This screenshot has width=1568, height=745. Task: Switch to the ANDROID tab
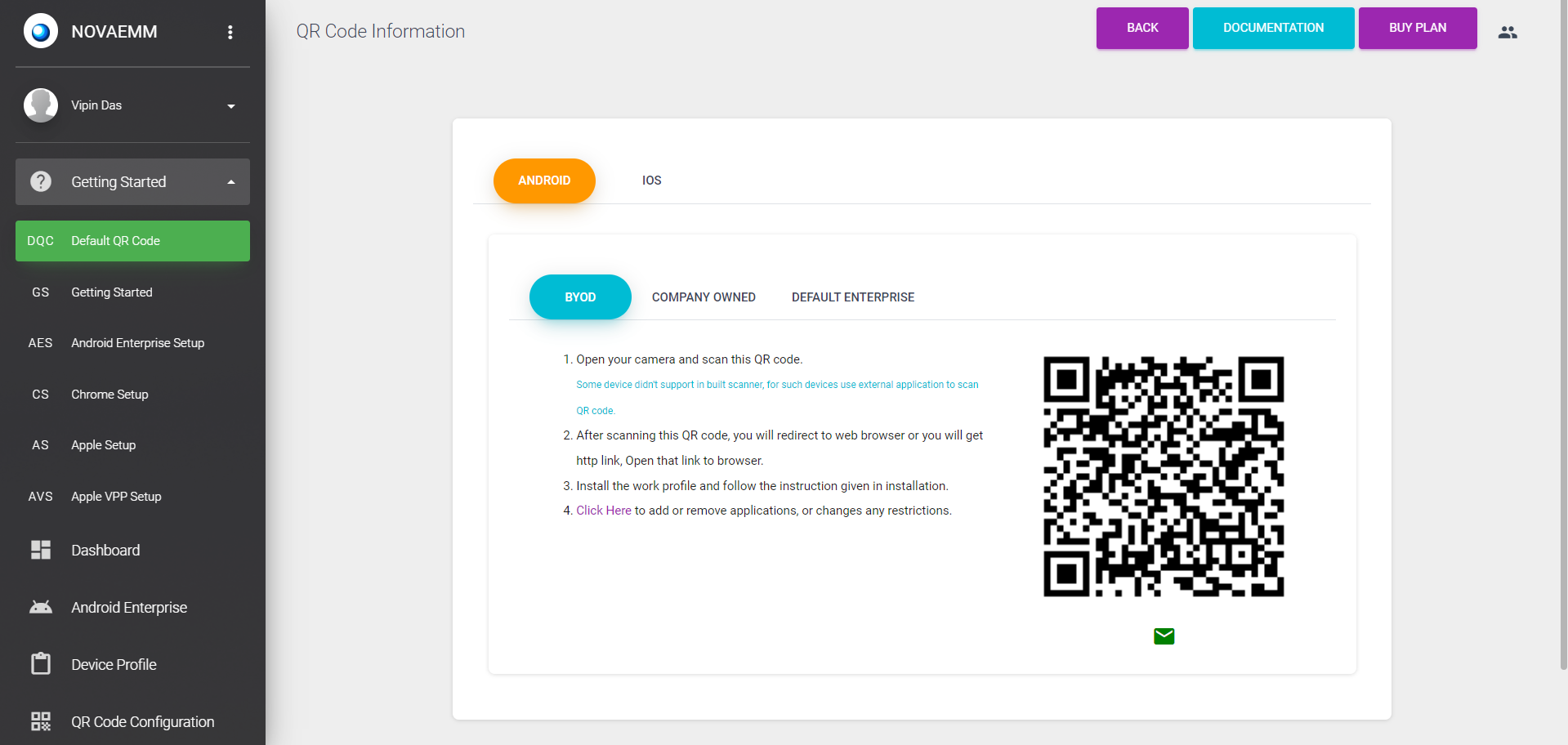click(x=544, y=181)
